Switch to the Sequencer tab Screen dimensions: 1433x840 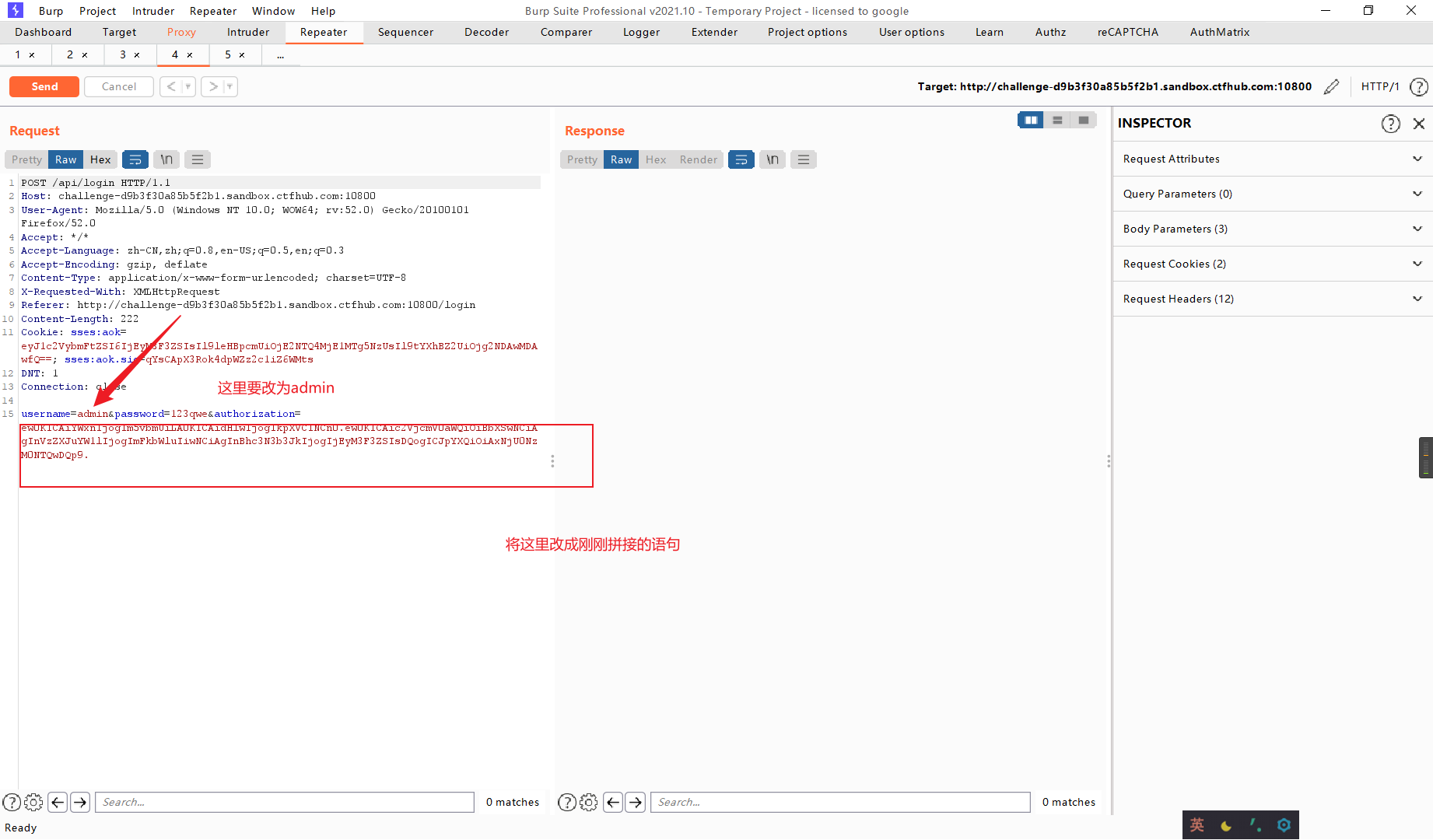pyautogui.click(x=405, y=32)
